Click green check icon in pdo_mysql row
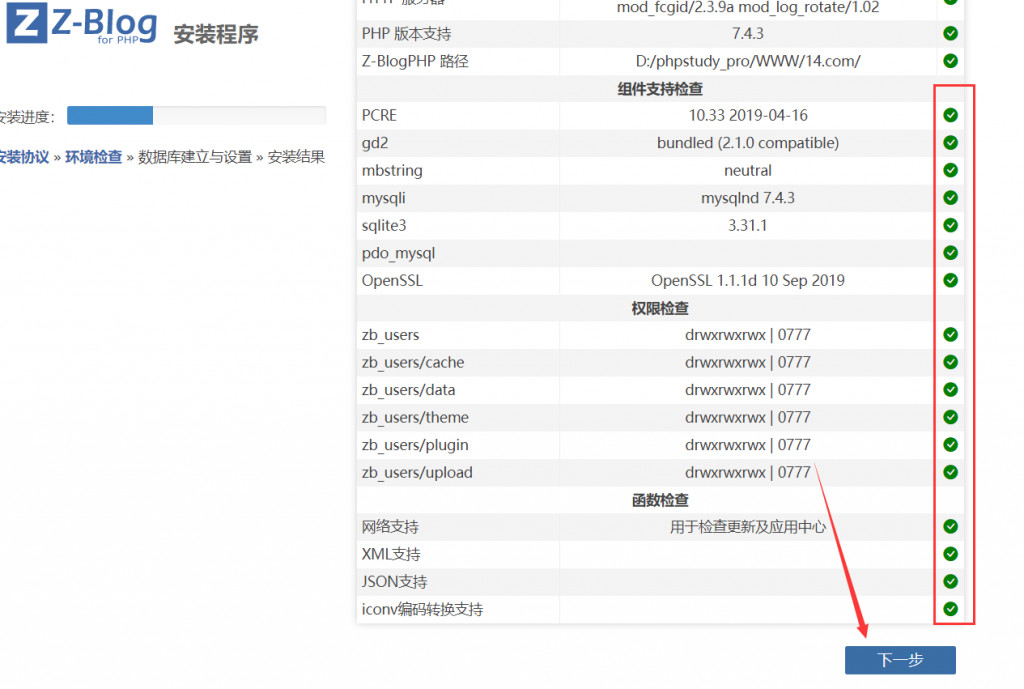1024x689 pixels. click(x=950, y=252)
